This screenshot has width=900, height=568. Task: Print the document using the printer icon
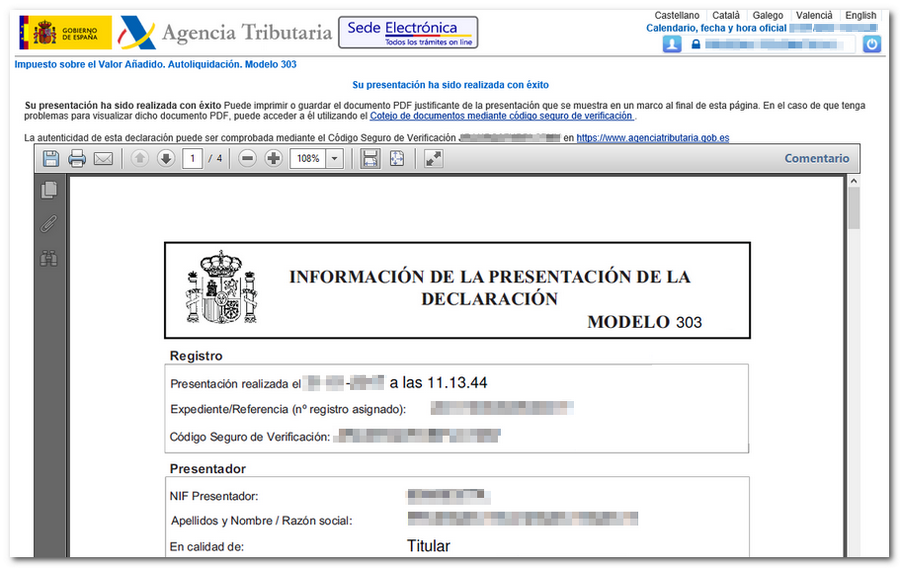(x=77, y=158)
